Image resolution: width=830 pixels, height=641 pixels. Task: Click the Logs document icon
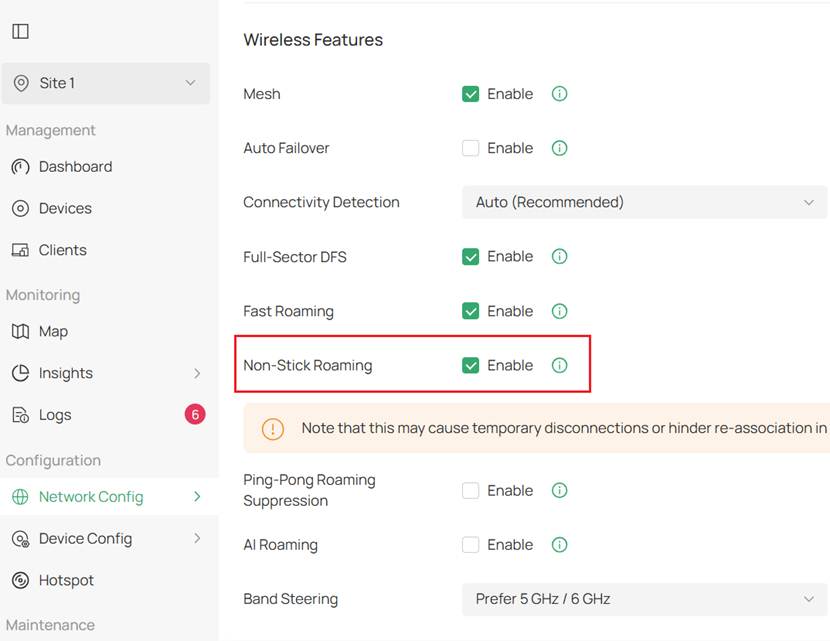click(20, 415)
